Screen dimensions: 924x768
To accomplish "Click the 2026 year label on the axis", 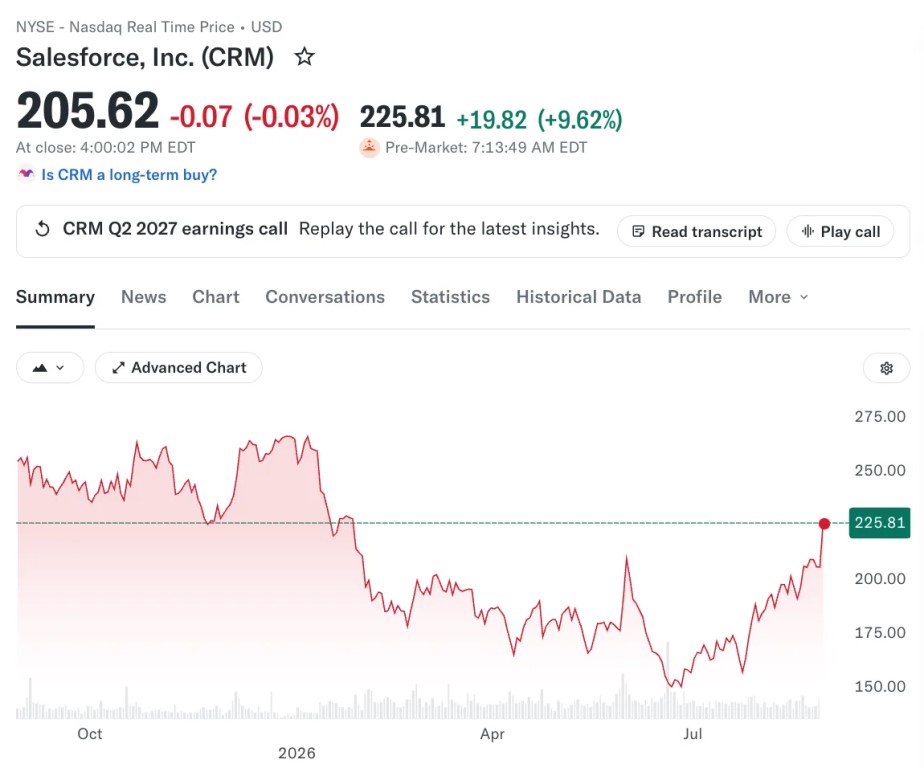I will point(296,753).
